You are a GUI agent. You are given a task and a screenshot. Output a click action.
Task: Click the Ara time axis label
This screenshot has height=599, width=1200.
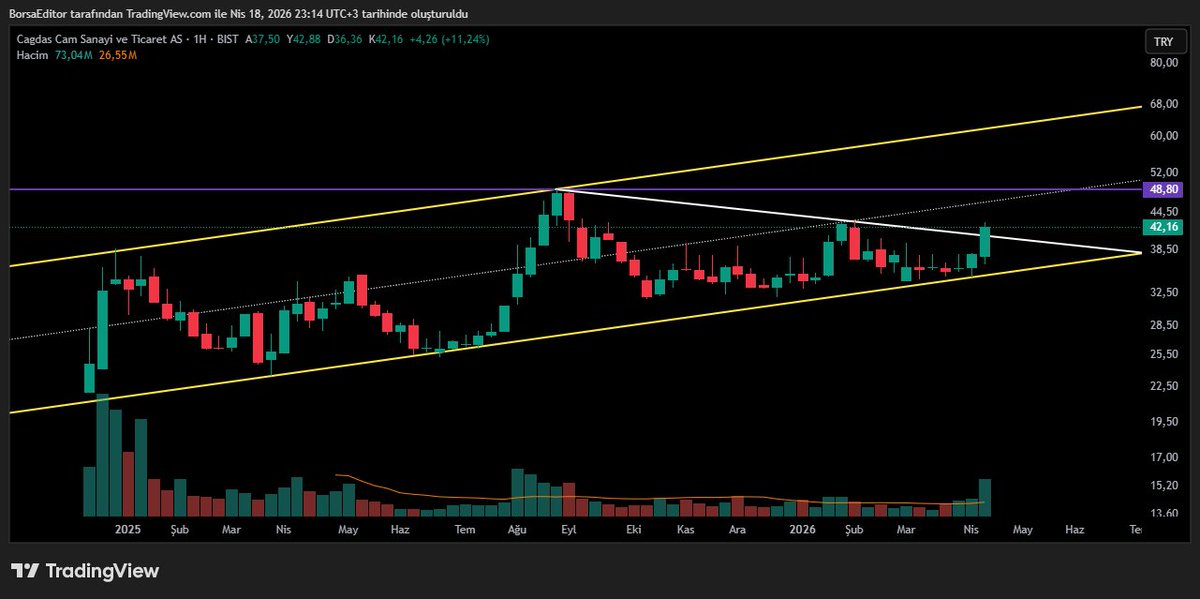pos(738,528)
